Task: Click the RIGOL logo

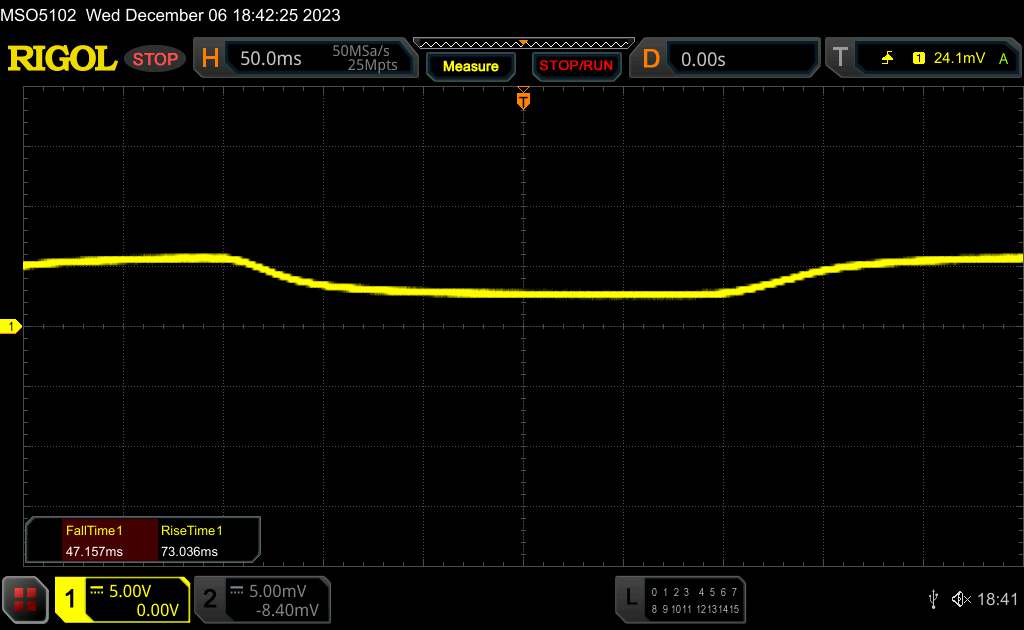Action: click(x=62, y=59)
